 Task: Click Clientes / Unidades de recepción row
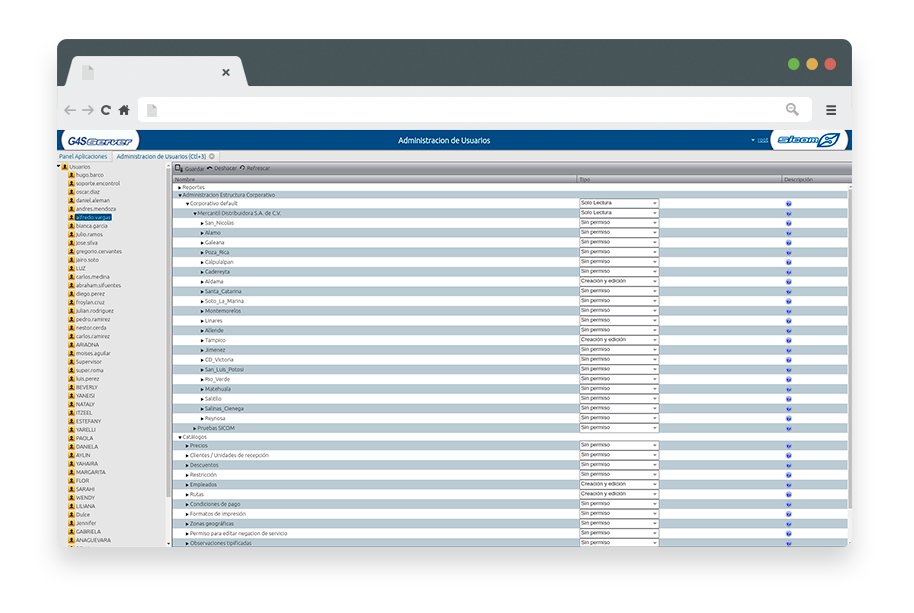point(229,456)
